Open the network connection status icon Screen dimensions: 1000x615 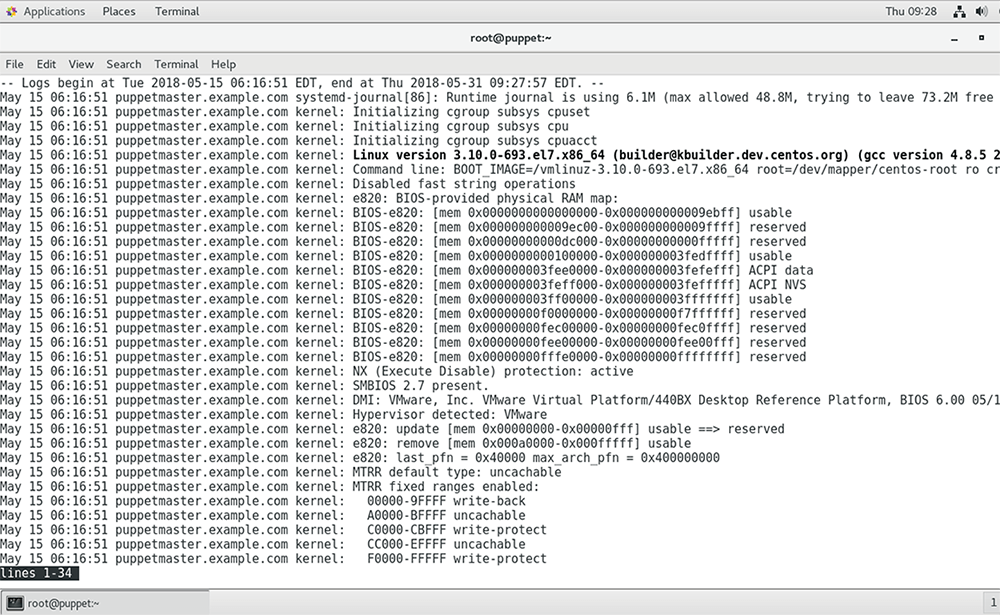pos(959,12)
